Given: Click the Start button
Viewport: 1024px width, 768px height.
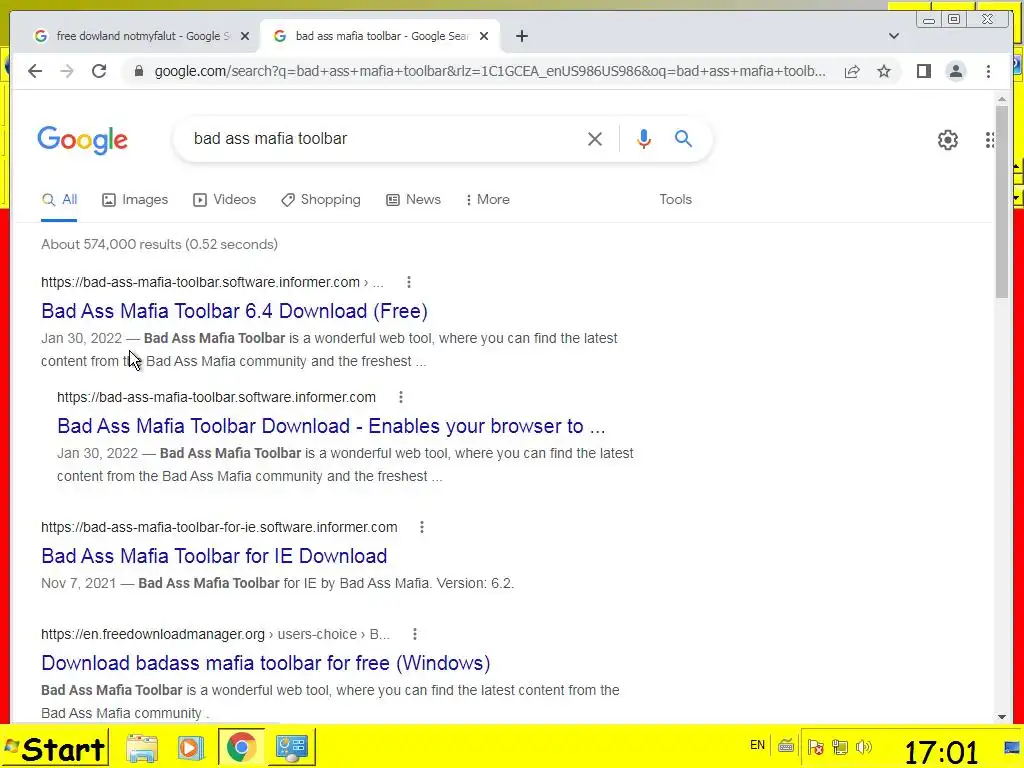Looking at the screenshot, I should coord(55,748).
